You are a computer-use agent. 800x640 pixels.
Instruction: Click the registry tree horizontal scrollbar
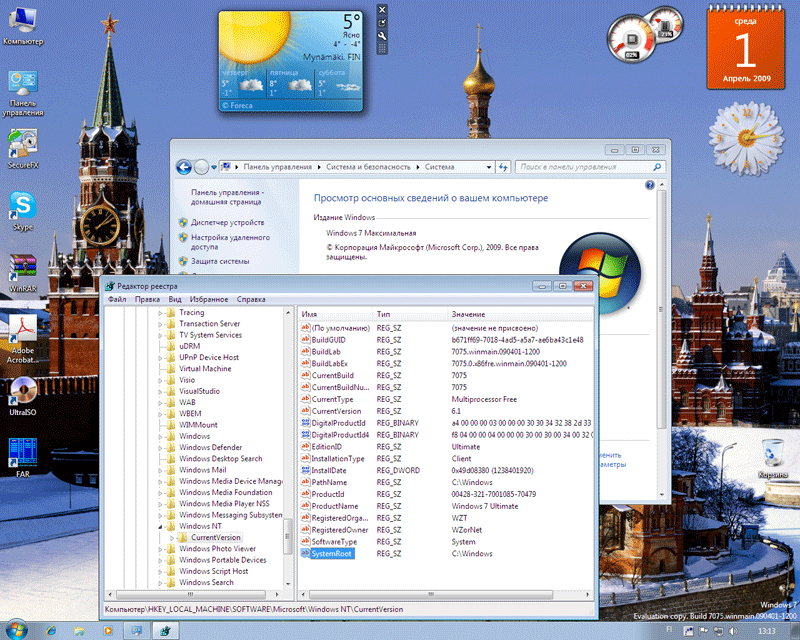click(192, 595)
